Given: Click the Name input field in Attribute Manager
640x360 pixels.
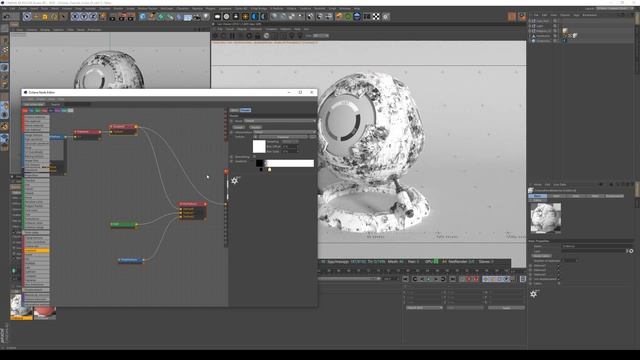Looking at the screenshot, I should (x=598, y=246).
